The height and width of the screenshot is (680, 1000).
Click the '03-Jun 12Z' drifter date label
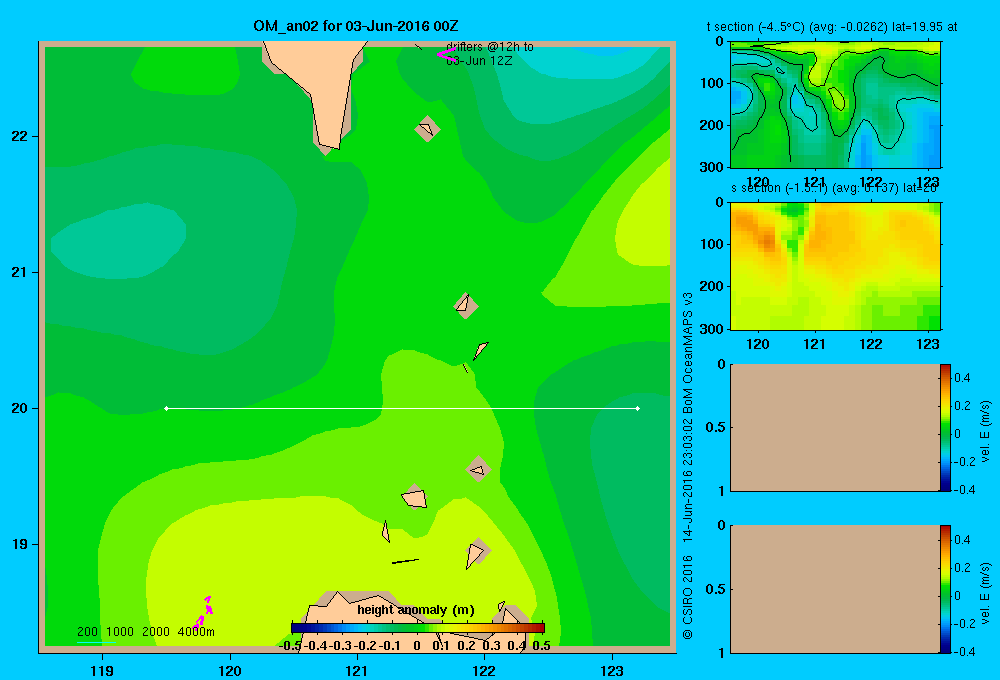(479, 61)
